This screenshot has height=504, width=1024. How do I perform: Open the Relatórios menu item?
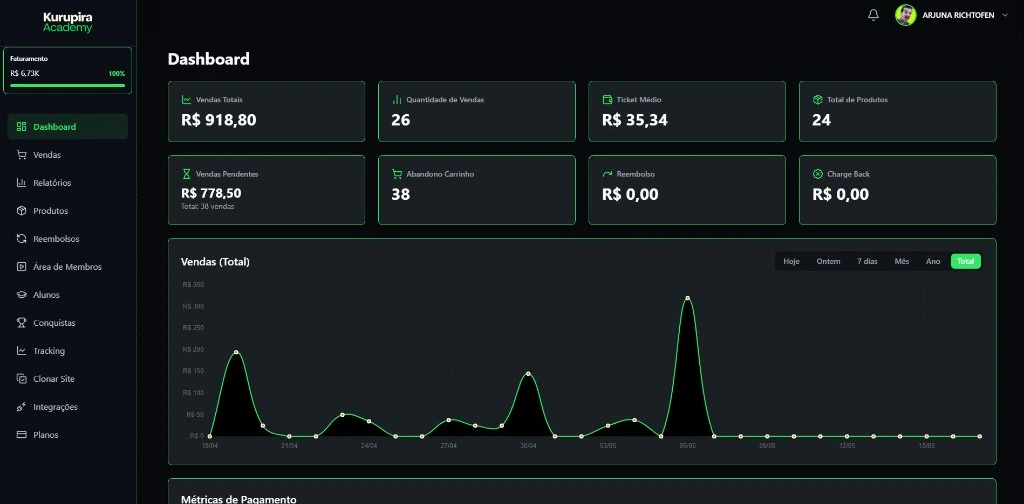pyautogui.click(x=68, y=183)
